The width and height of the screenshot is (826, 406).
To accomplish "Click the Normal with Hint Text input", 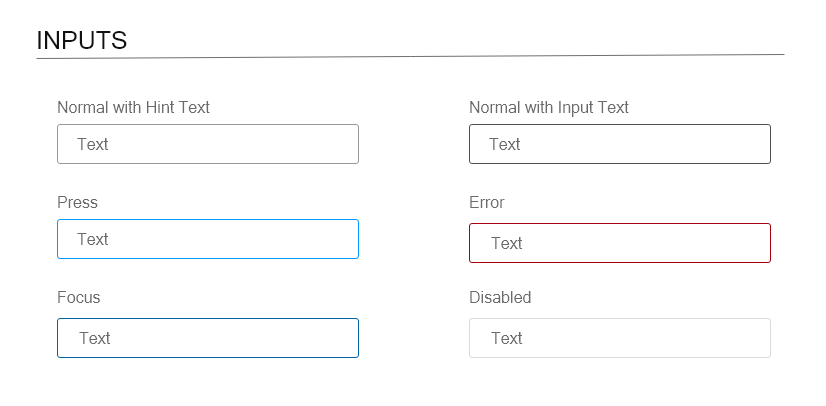I will tap(208, 144).
